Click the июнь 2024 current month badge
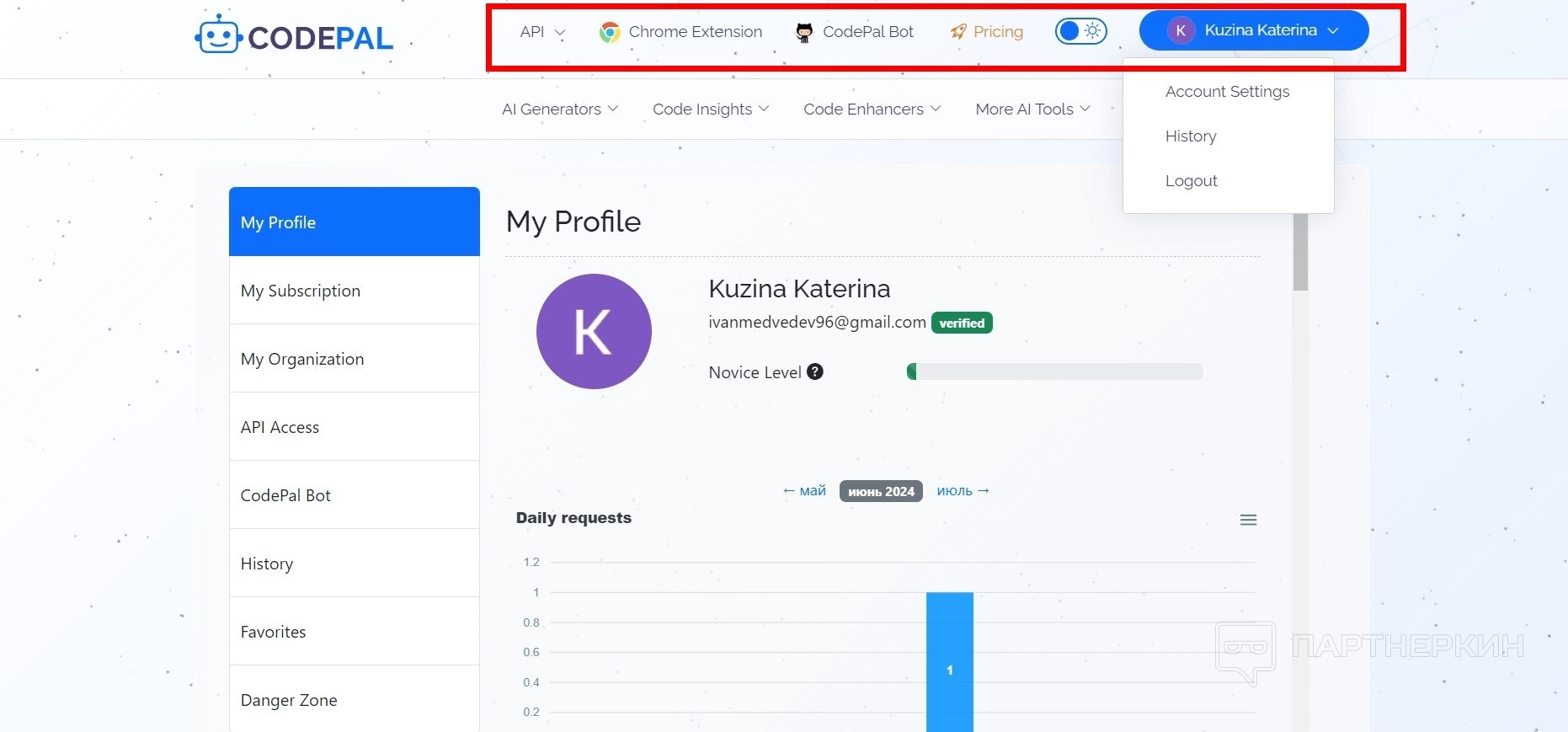The height and width of the screenshot is (732, 1568). coord(881,491)
